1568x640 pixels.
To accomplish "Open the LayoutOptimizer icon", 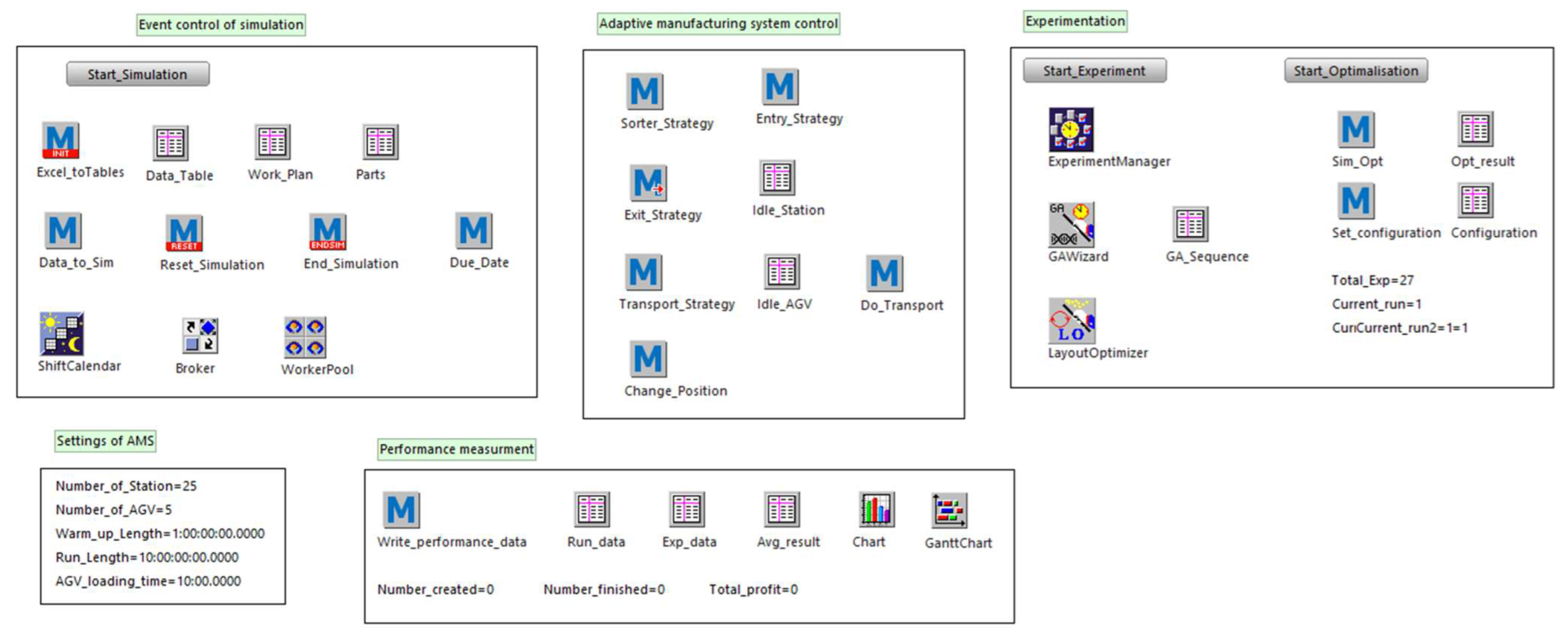I will coord(1071,321).
